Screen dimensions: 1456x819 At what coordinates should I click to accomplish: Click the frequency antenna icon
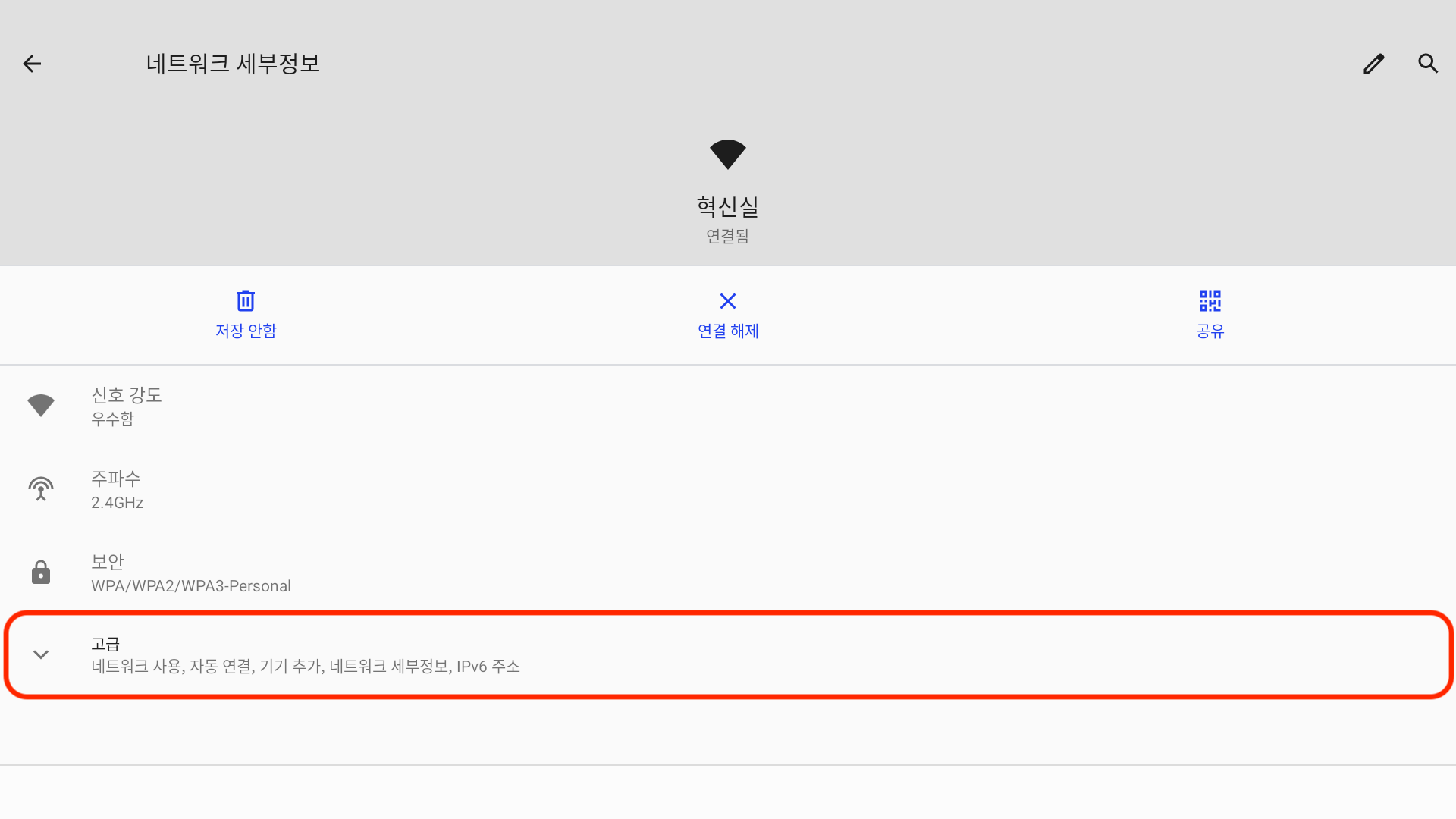pyautogui.click(x=41, y=489)
